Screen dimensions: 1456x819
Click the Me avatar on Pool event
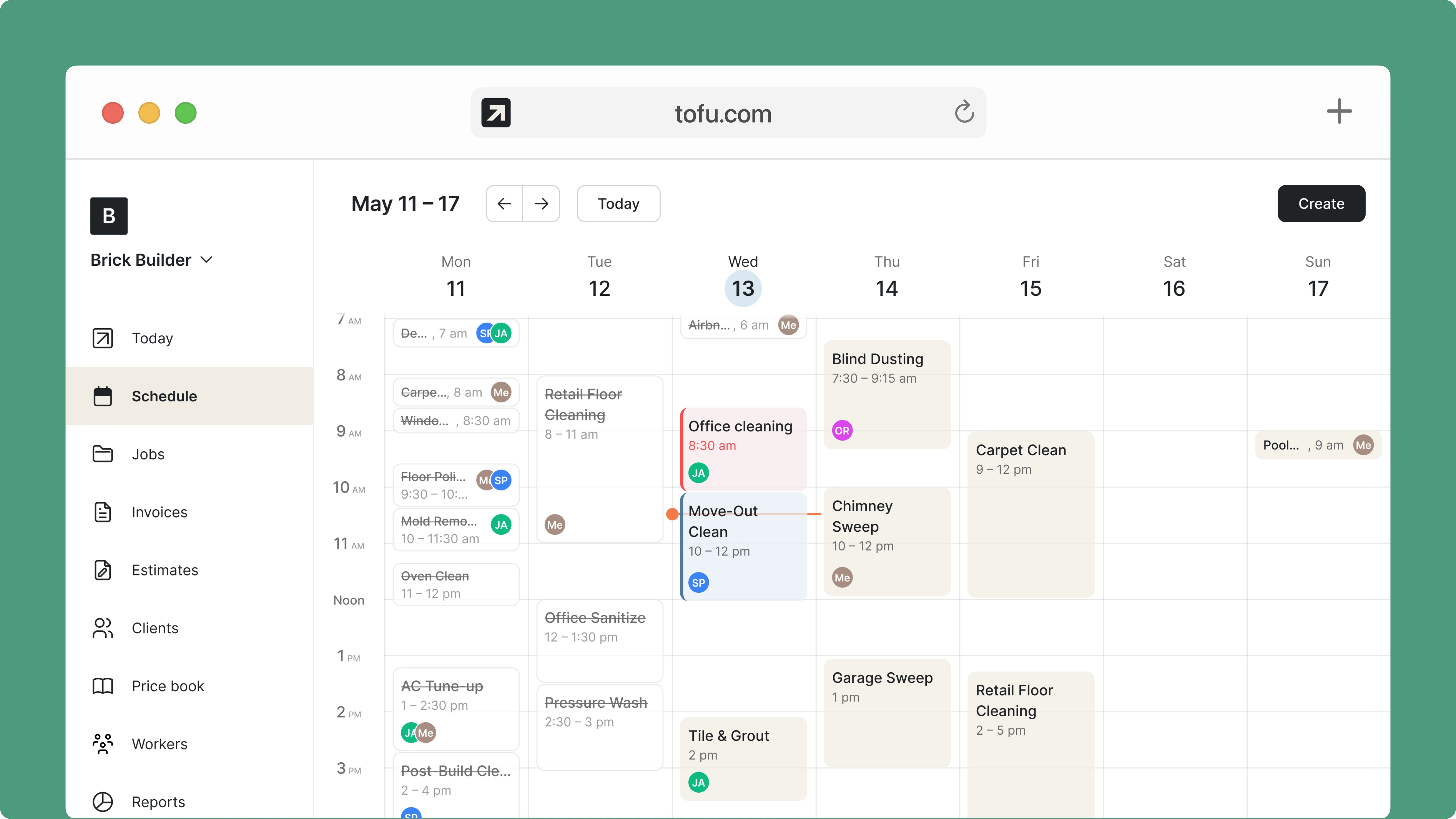(x=1363, y=445)
